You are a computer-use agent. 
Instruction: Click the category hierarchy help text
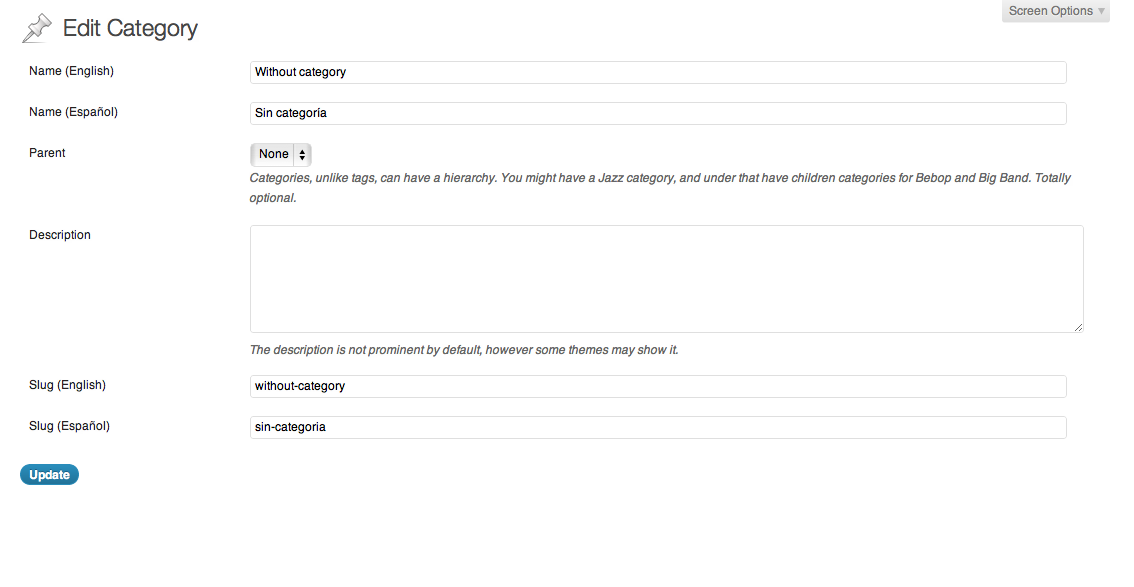click(x=660, y=188)
